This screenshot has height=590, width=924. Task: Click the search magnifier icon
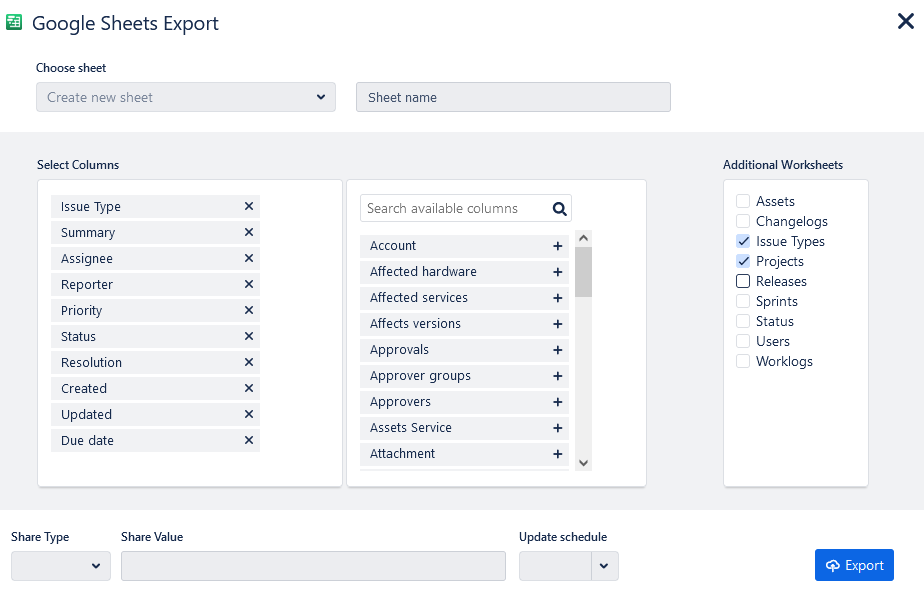[x=560, y=209]
